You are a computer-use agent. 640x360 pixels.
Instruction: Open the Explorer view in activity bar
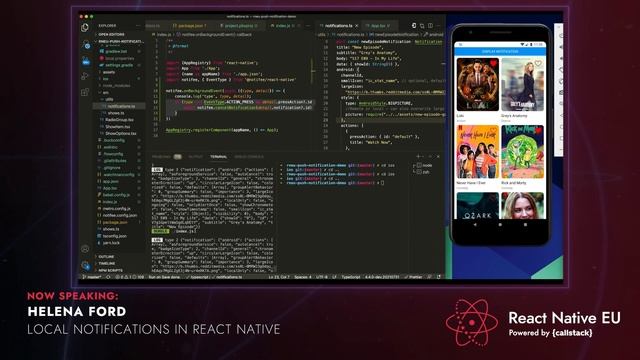click(x=85, y=28)
